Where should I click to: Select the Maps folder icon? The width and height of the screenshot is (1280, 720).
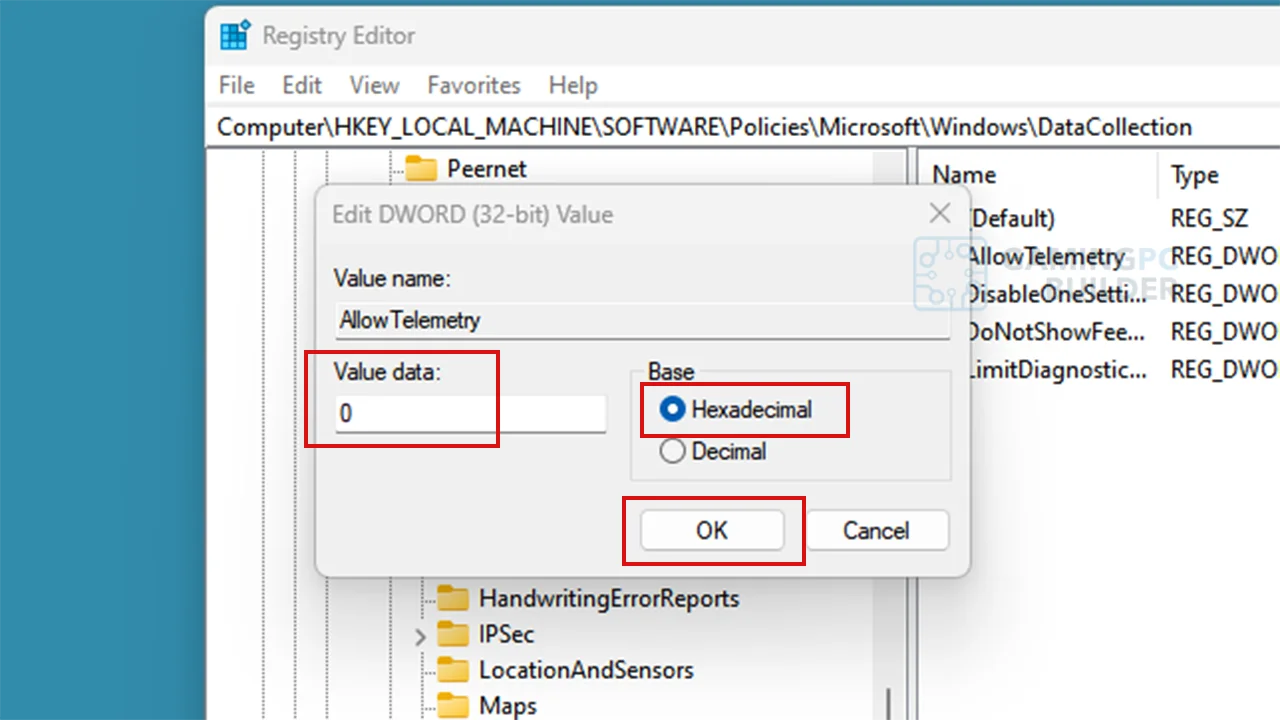(453, 706)
